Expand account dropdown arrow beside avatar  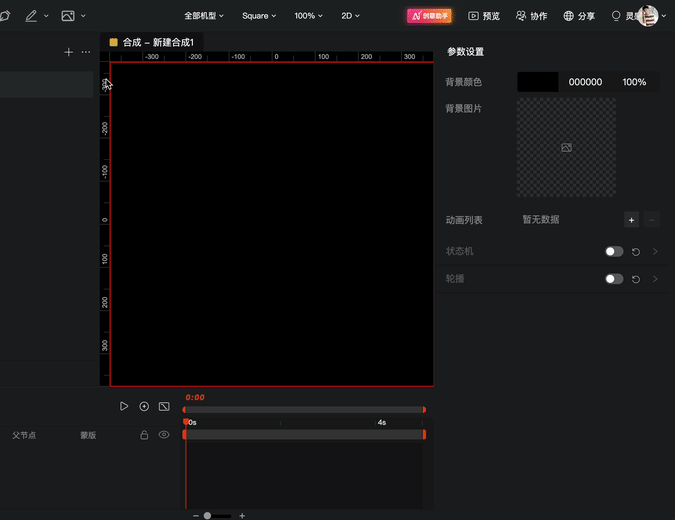click(x=664, y=16)
